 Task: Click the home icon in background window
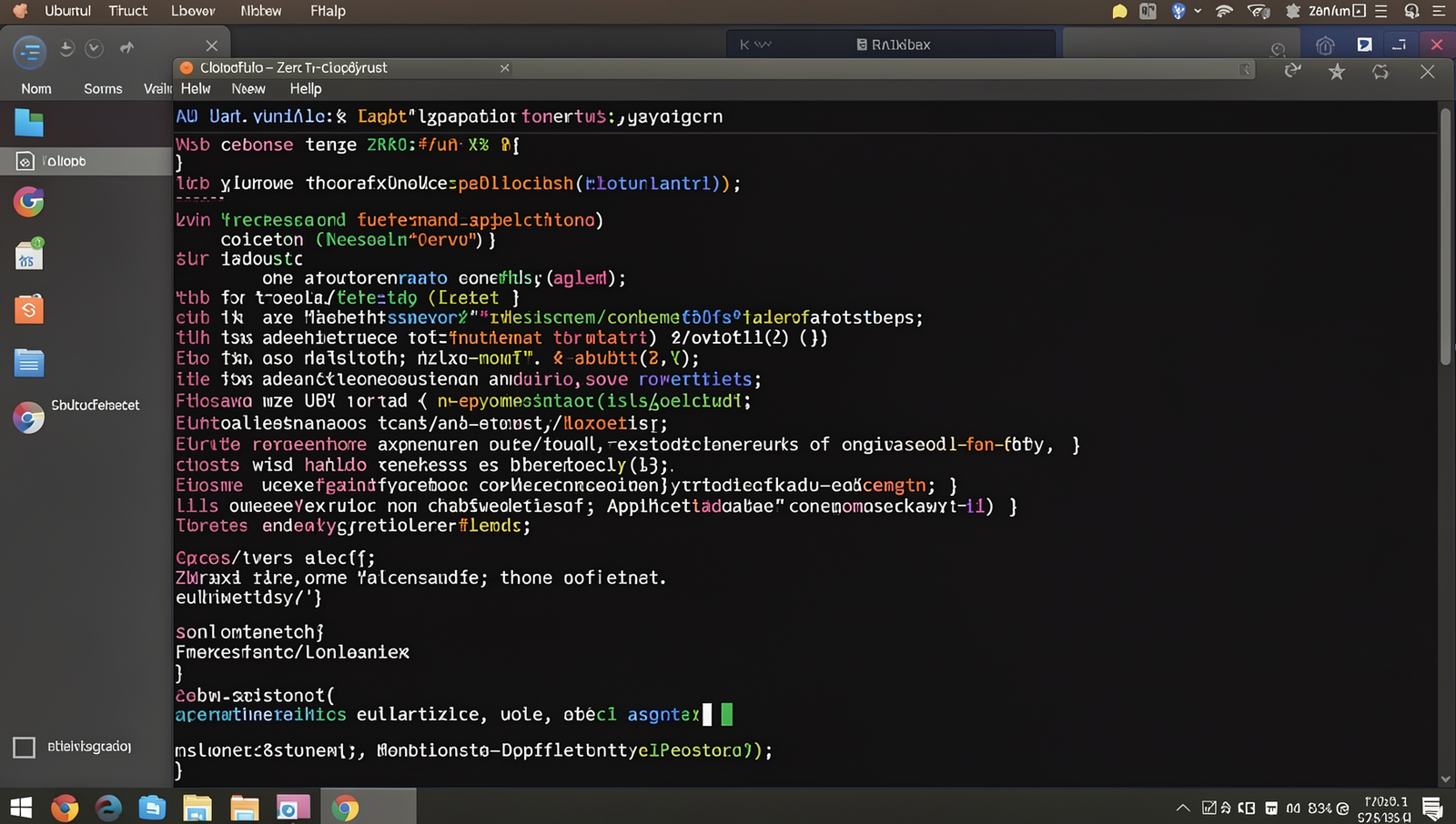click(x=1325, y=45)
